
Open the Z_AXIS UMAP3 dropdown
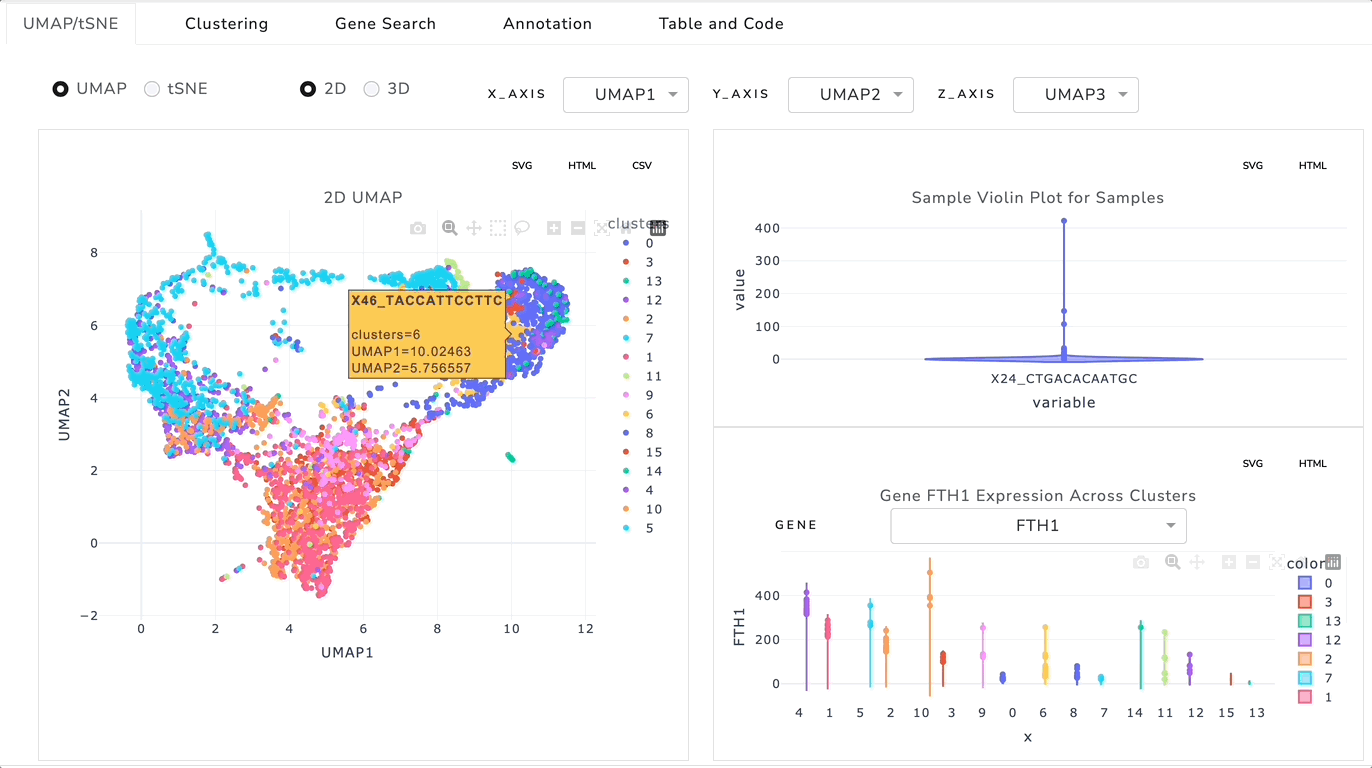pos(1076,95)
